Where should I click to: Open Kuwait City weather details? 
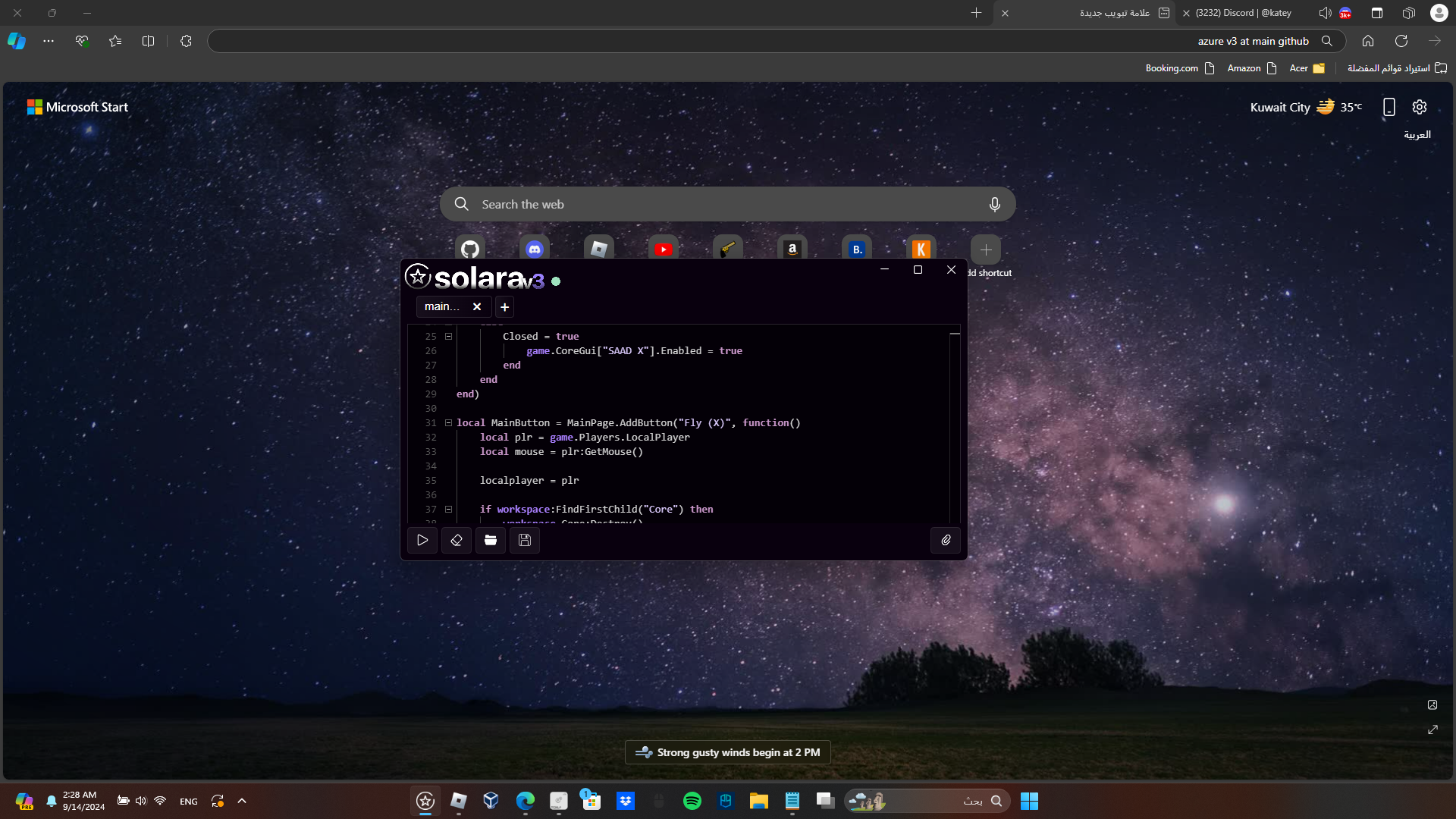[1306, 107]
